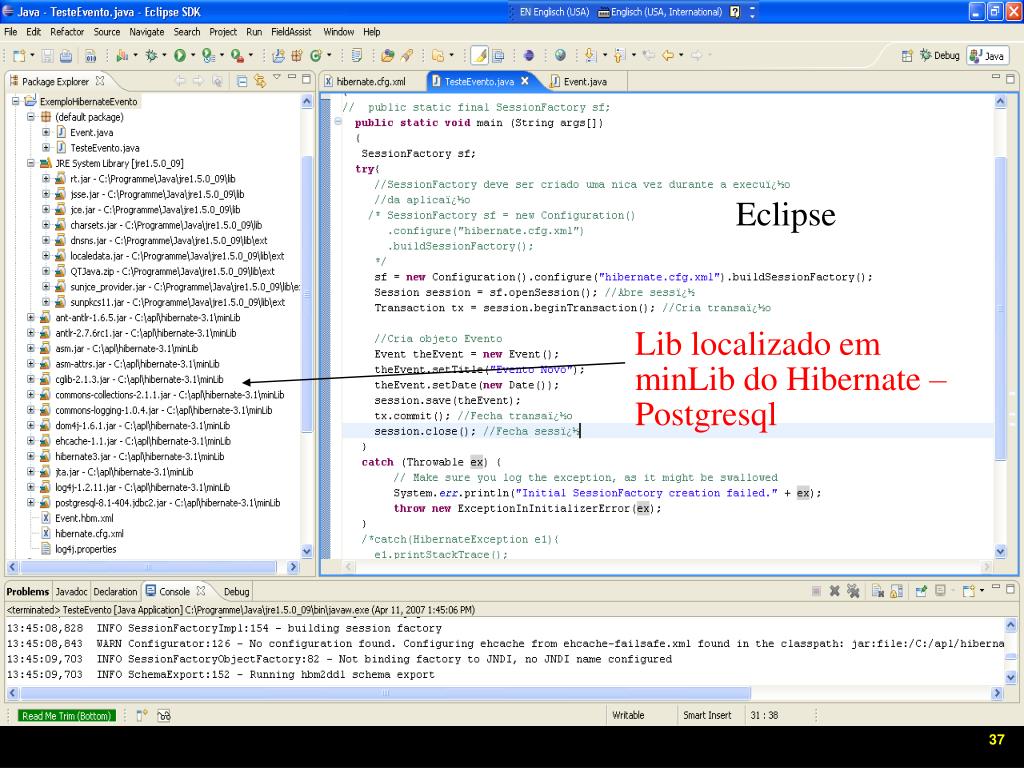1024x768 pixels.
Task: Open the Package Explorer view menu triangle
Action: tap(277, 78)
